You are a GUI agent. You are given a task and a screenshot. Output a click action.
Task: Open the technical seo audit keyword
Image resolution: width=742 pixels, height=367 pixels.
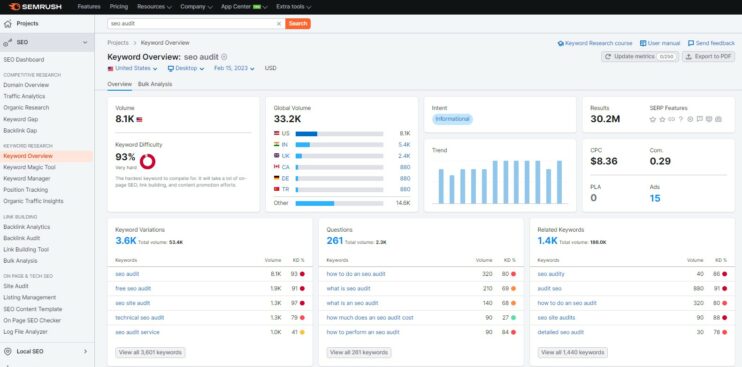pos(140,318)
